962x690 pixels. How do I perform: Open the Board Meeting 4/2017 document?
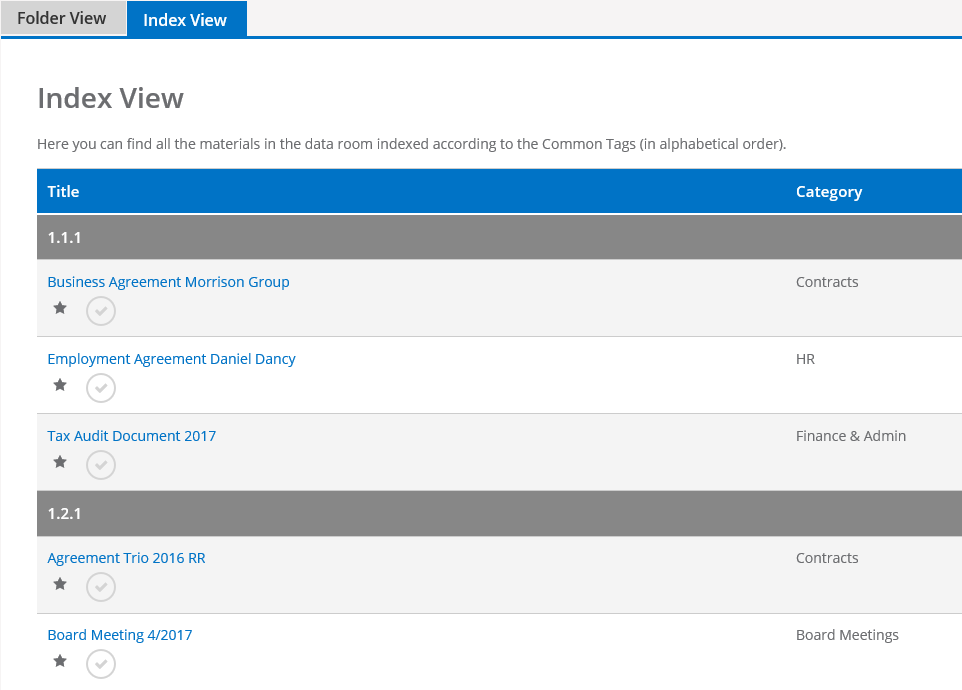point(120,634)
